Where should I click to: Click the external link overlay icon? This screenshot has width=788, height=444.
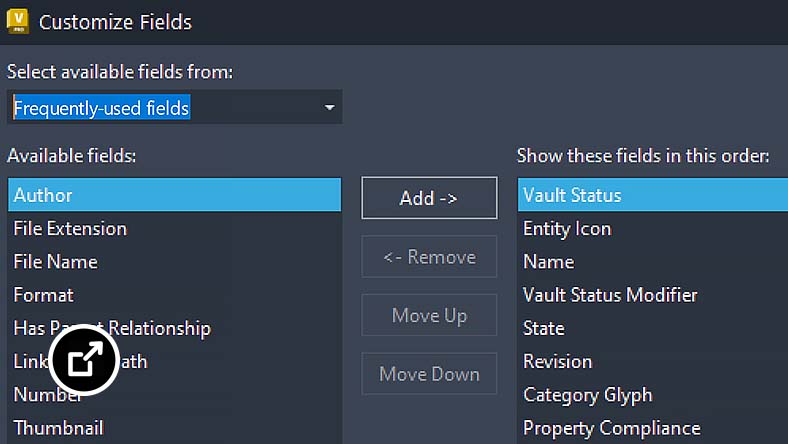coord(84,360)
